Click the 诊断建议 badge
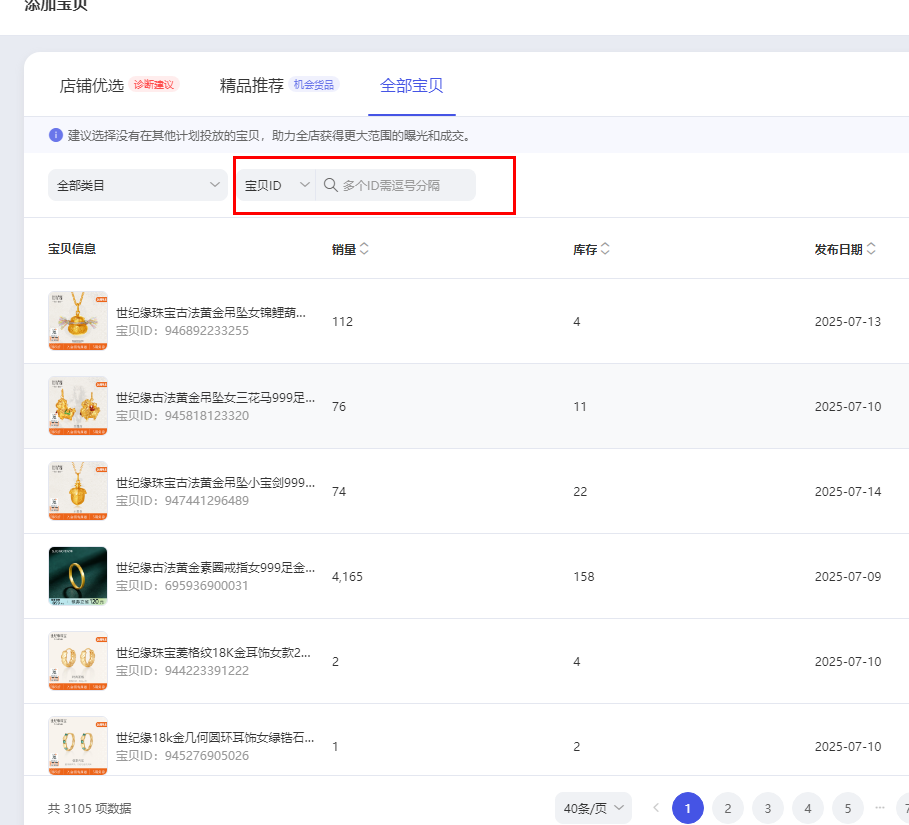 point(154,85)
